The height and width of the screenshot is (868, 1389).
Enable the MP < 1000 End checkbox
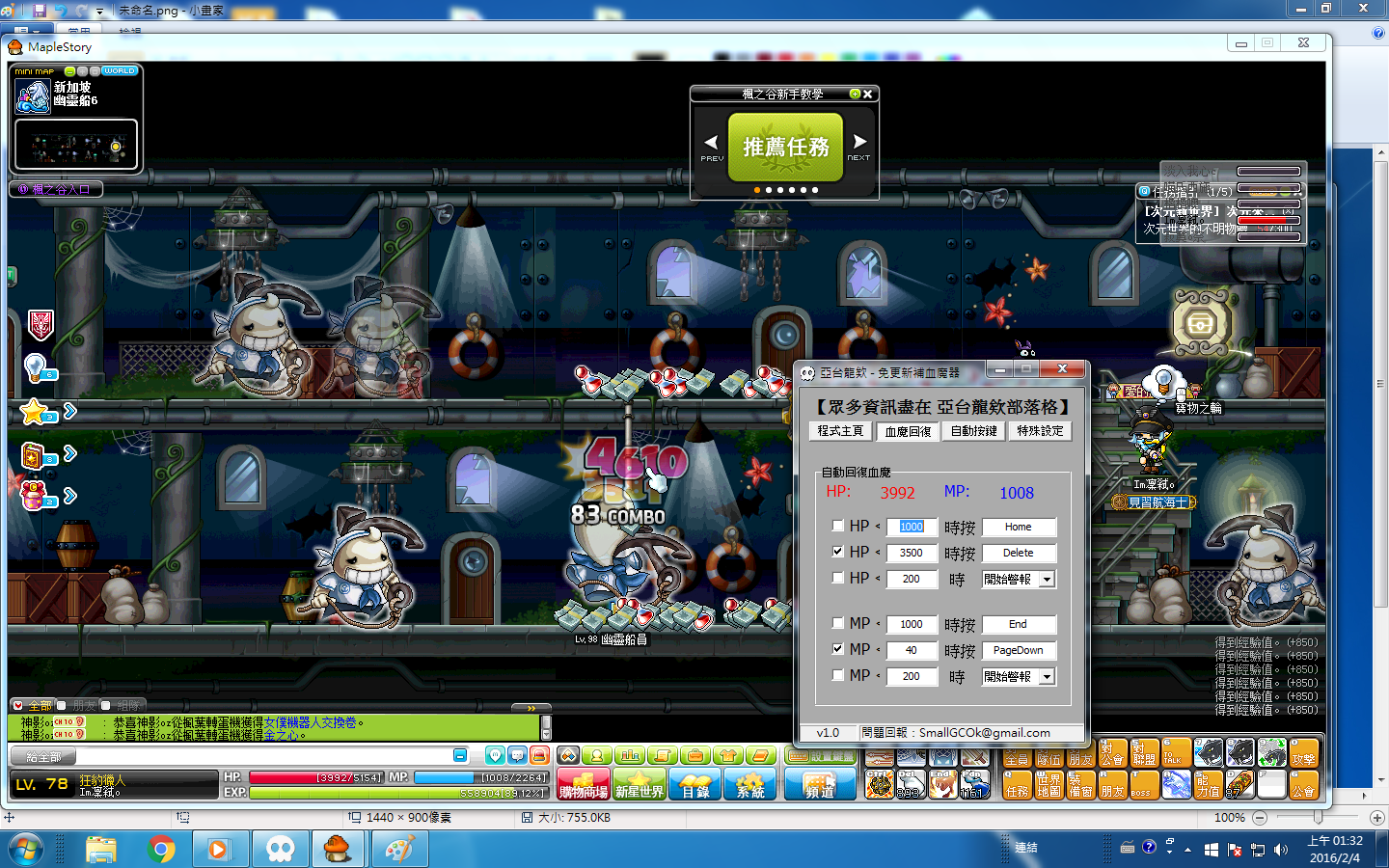[x=837, y=623]
